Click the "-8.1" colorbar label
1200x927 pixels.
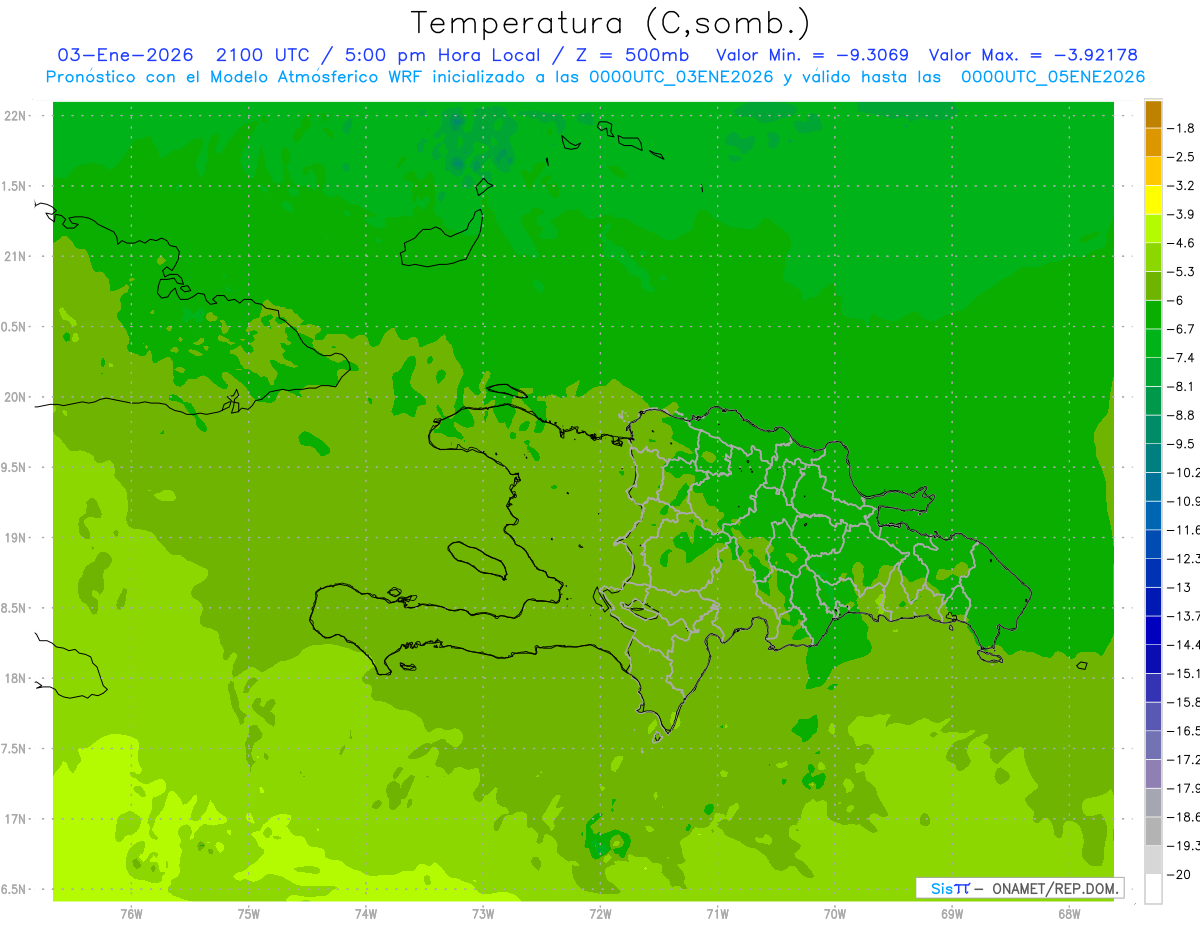click(1181, 386)
